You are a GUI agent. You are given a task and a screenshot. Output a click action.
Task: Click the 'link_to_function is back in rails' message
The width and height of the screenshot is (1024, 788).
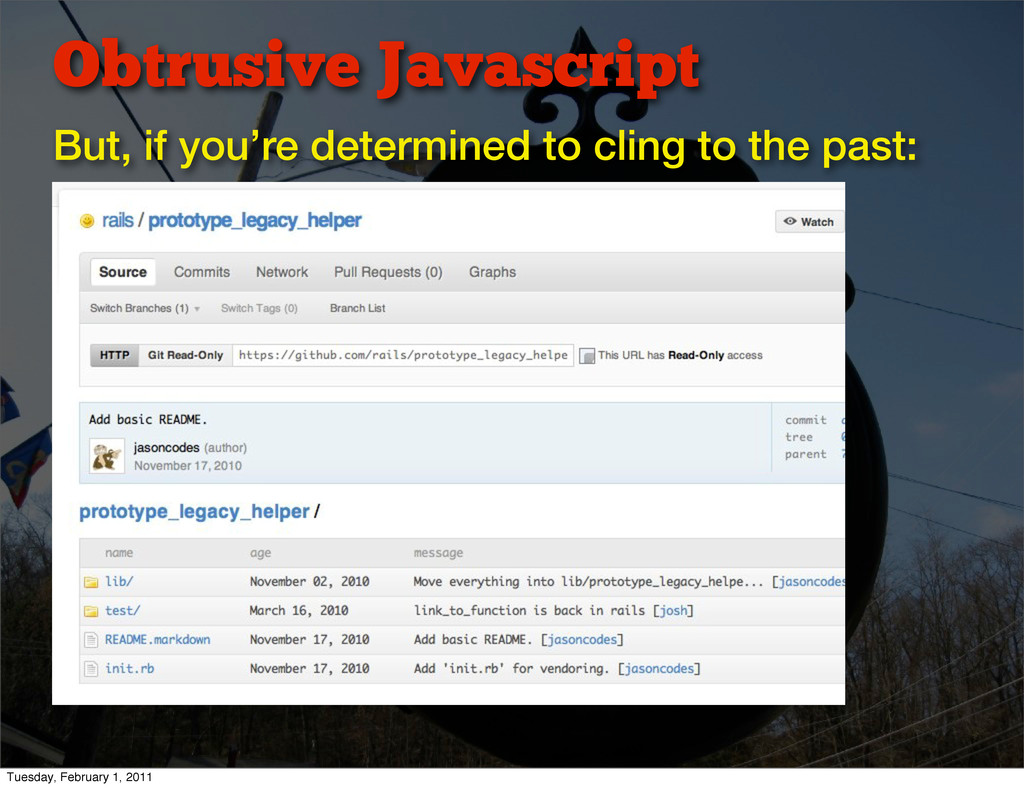click(530, 610)
